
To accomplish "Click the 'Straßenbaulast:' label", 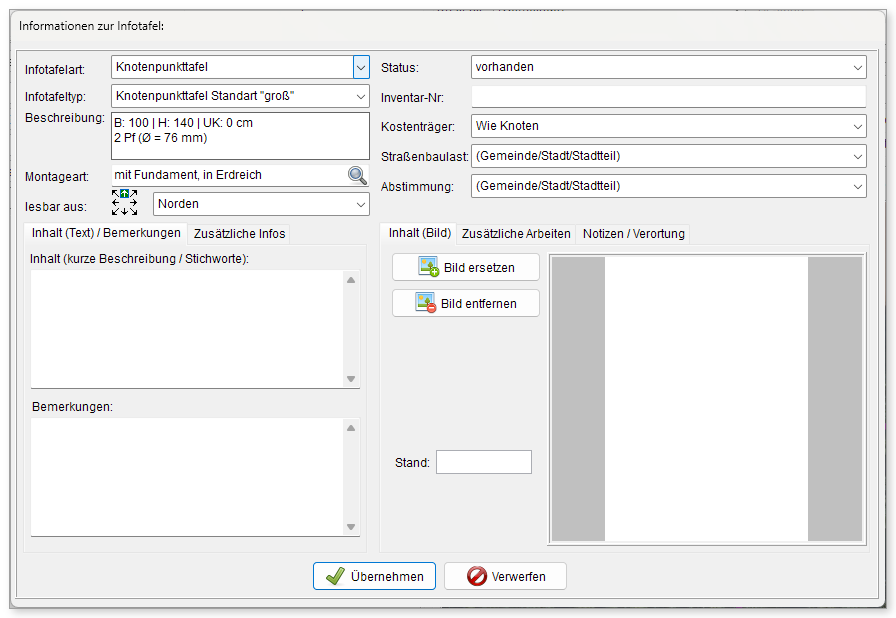I will (x=425, y=156).
